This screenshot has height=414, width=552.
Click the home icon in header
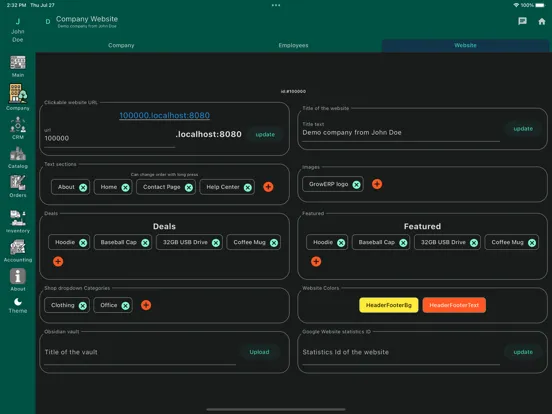[542, 21]
